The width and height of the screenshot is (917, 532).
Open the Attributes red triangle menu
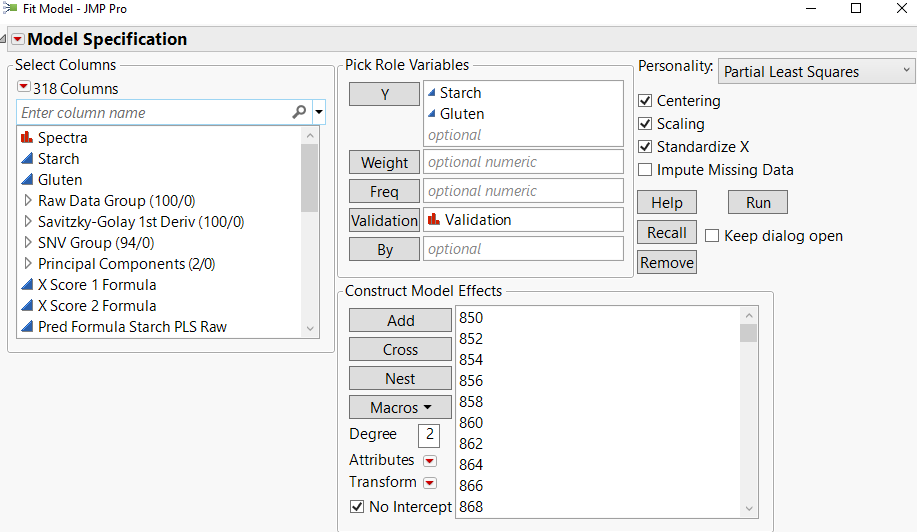click(x=430, y=461)
